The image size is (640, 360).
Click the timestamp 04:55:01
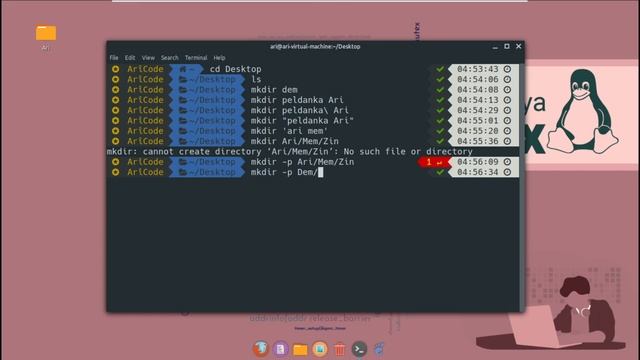click(x=478, y=120)
